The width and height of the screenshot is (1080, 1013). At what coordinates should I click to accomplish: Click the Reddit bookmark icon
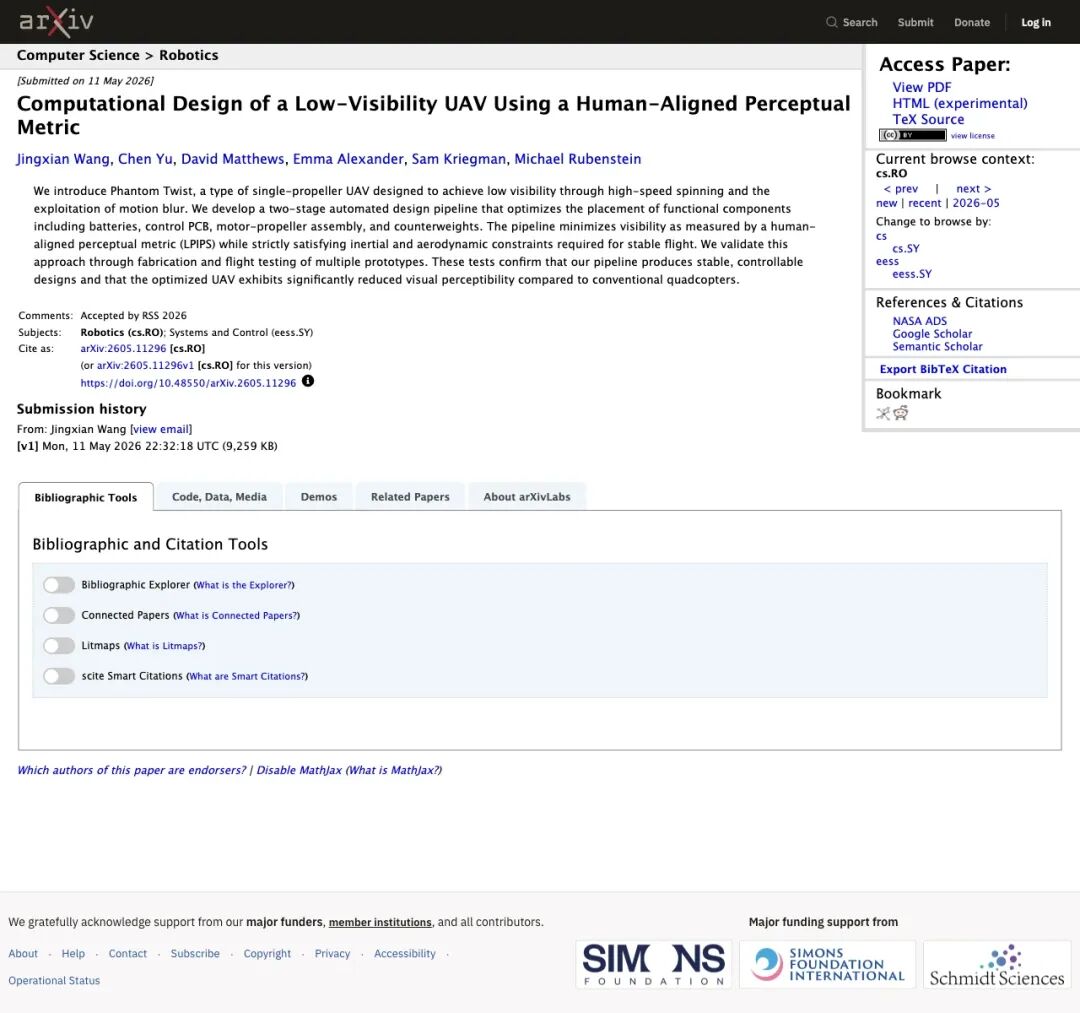[900, 412]
